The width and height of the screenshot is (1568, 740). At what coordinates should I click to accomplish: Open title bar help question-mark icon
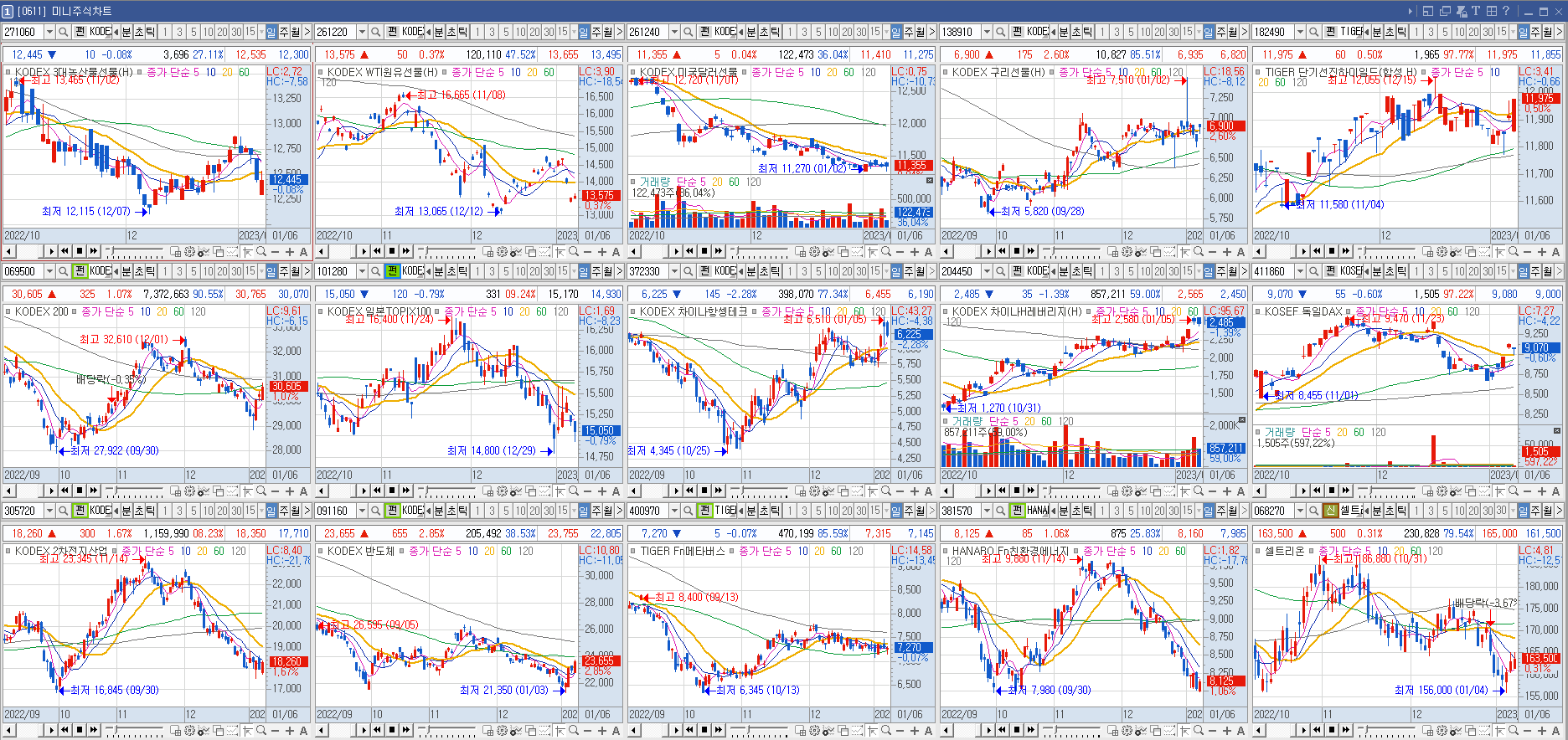[x=1506, y=11]
